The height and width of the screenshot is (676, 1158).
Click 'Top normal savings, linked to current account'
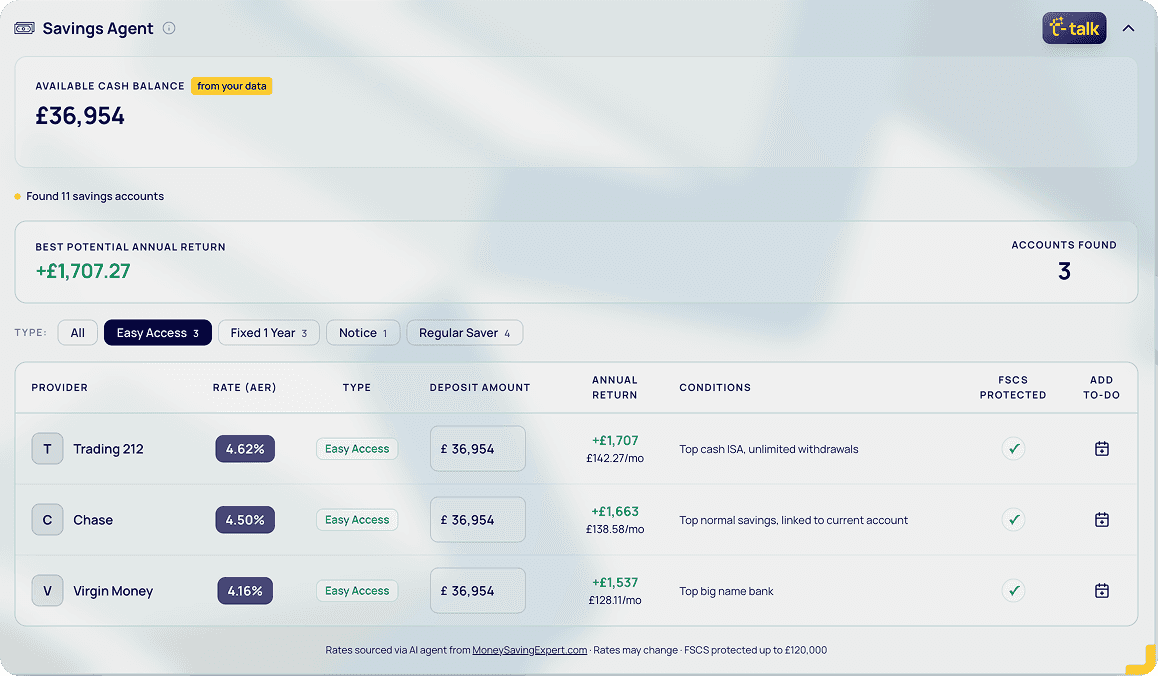[794, 519]
